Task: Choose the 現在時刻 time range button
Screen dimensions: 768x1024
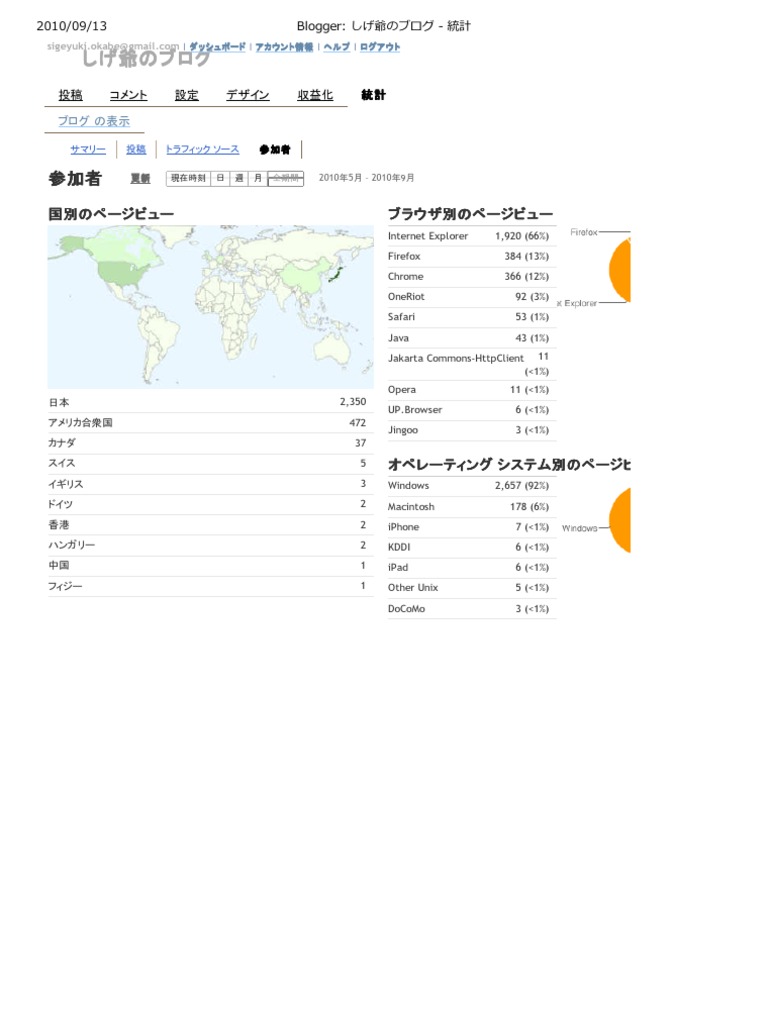Action: 188,178
